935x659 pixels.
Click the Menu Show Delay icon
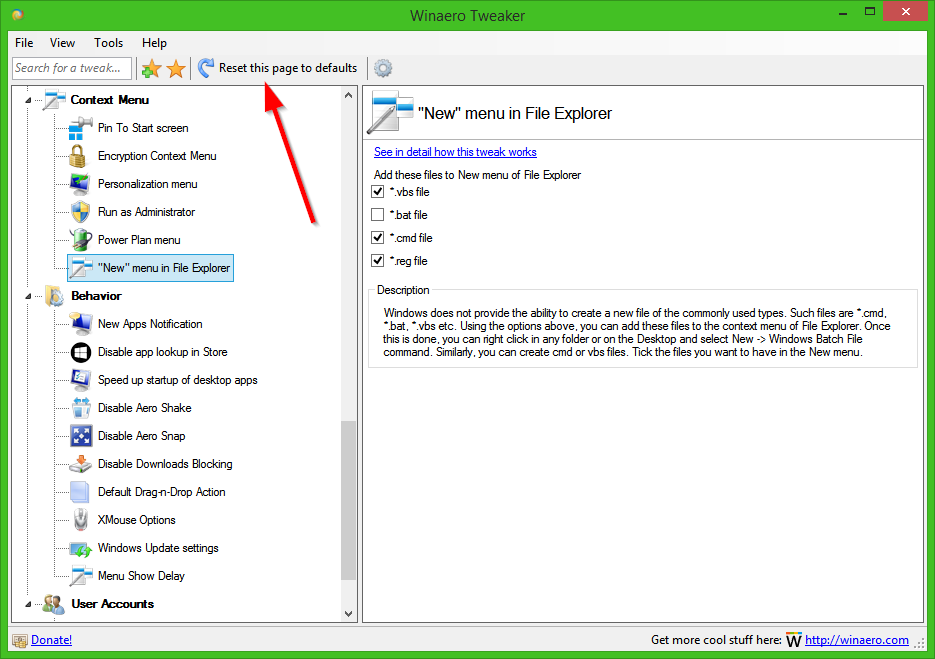81,576
